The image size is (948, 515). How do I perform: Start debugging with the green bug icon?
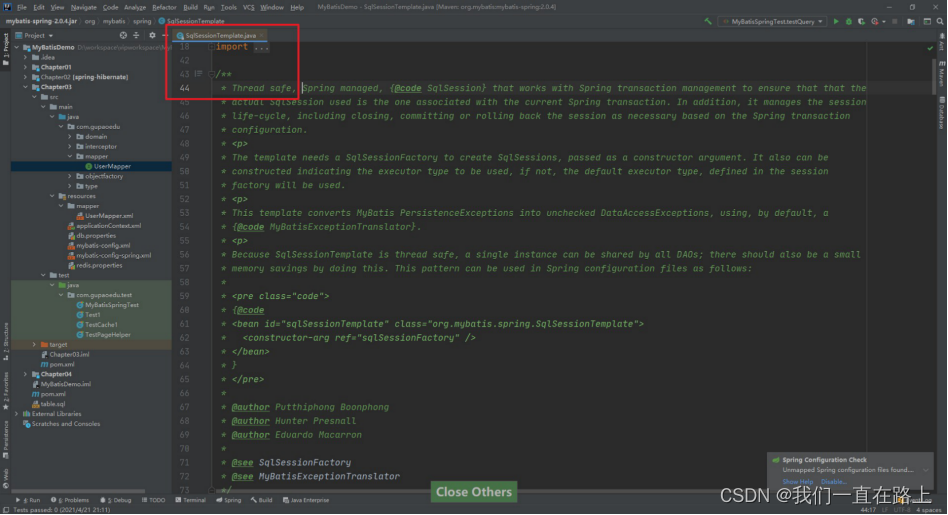pyautogui.click(x=849, y=21)
